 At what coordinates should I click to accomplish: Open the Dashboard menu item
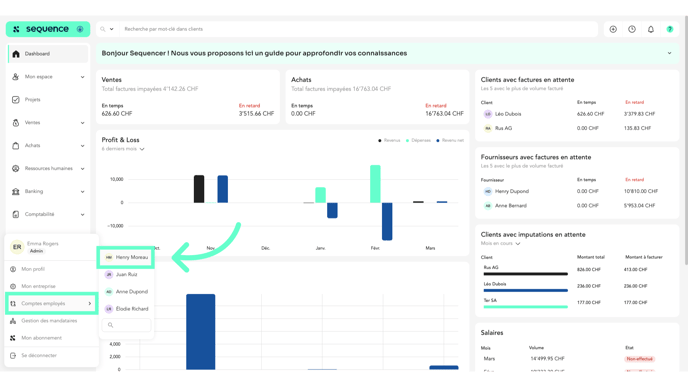pos(48,54)
